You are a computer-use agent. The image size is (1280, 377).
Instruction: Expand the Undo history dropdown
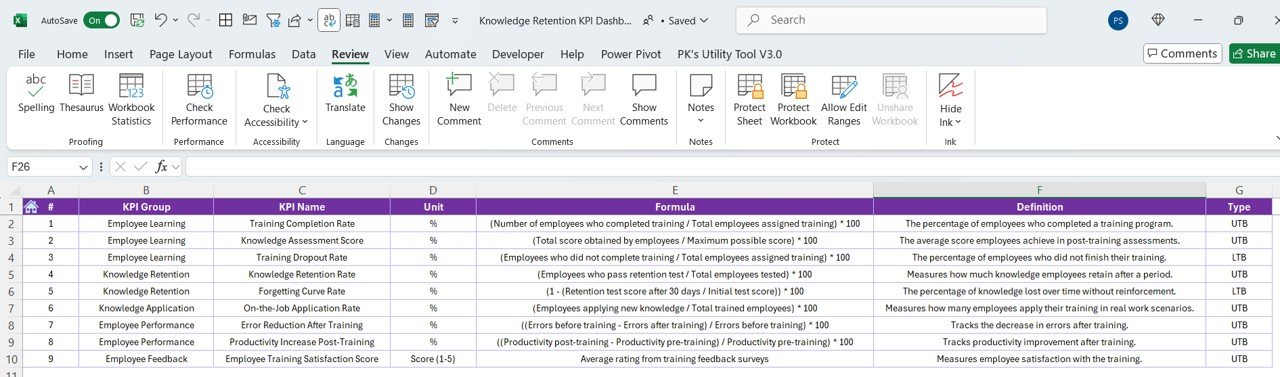176,20
